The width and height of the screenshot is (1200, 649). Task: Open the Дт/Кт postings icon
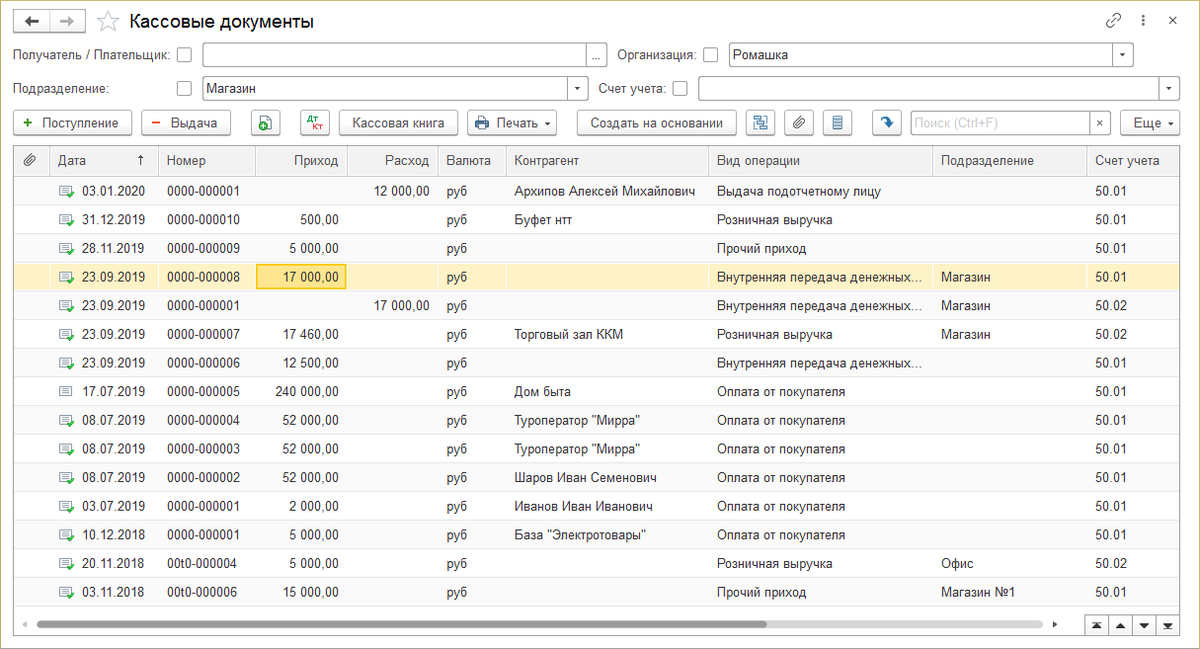(x=314, y=123)
